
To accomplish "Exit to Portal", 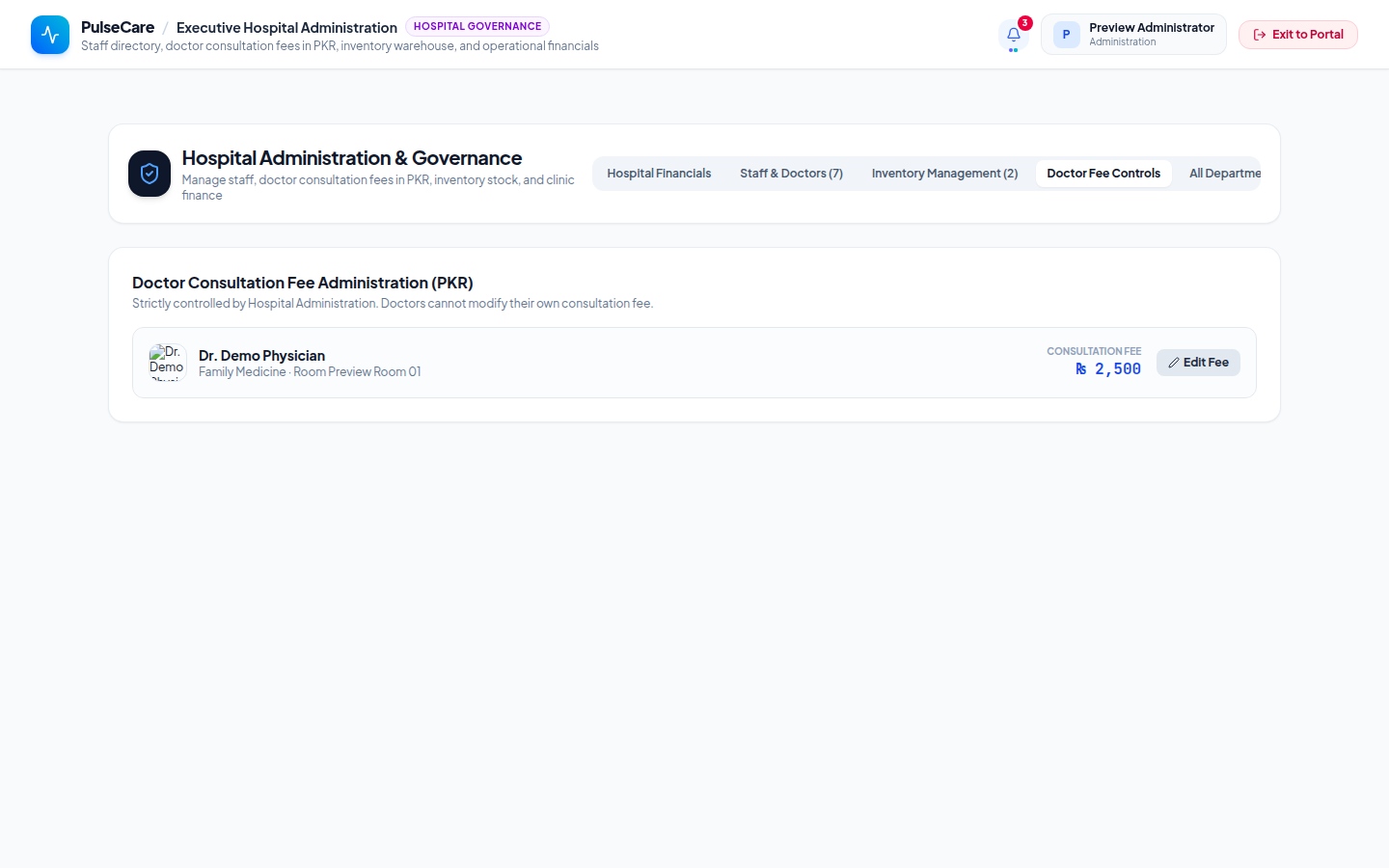I will (x=1298, y=35).
